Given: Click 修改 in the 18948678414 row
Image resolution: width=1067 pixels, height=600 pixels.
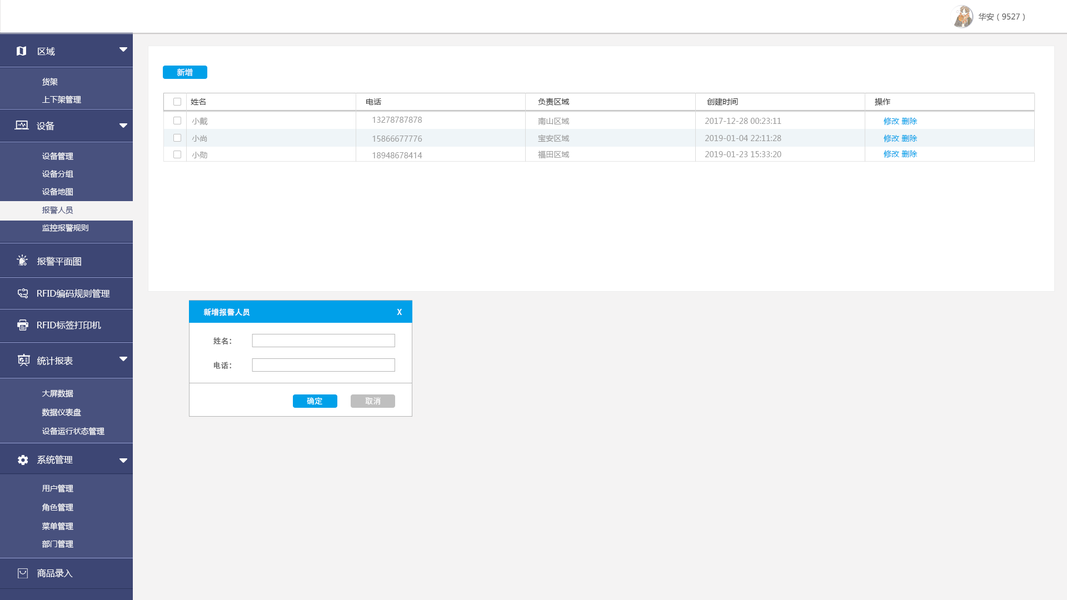Looking at the screenshot, I should [891, 154].
